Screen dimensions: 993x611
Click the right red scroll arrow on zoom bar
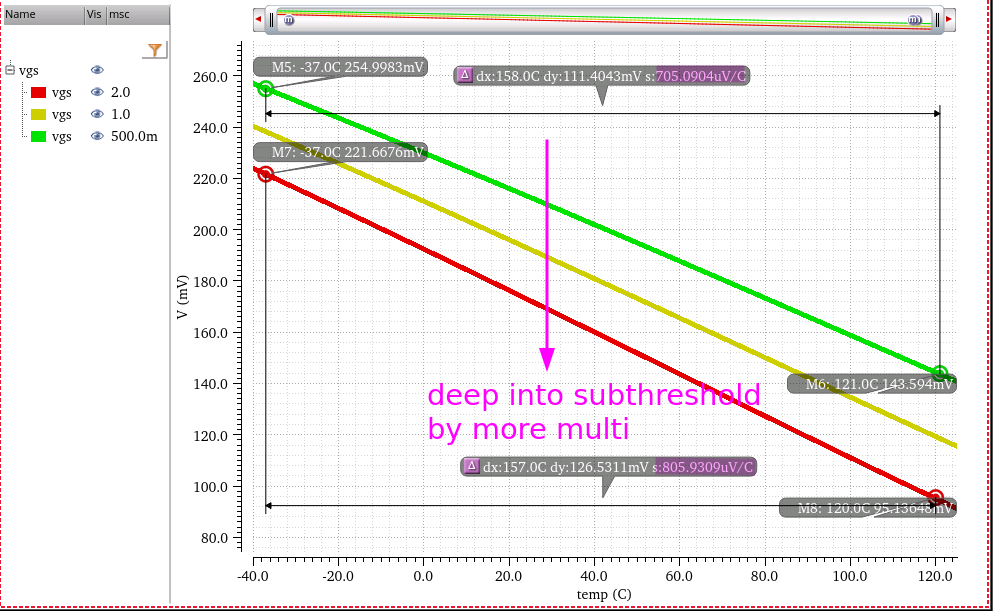949,20
